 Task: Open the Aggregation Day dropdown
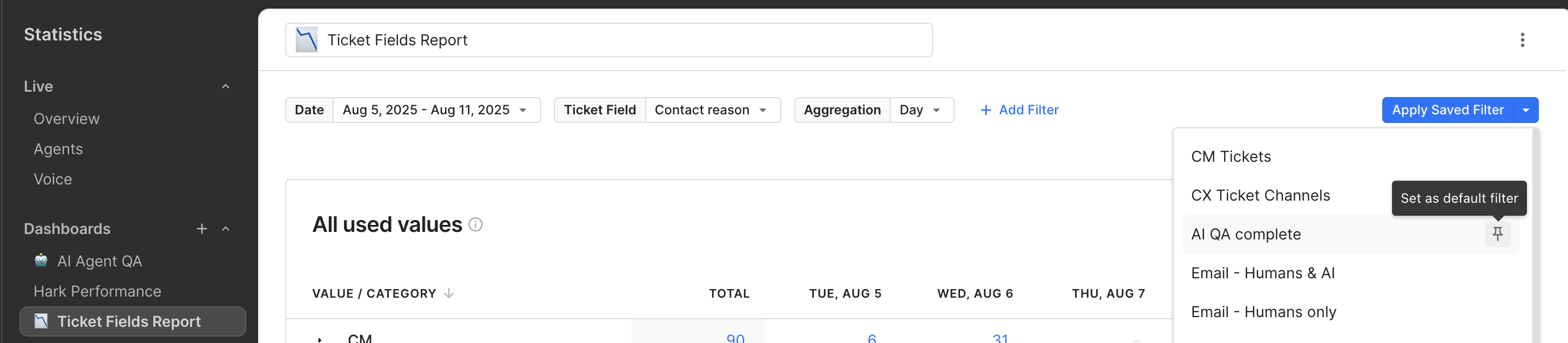tap(921, 110)
